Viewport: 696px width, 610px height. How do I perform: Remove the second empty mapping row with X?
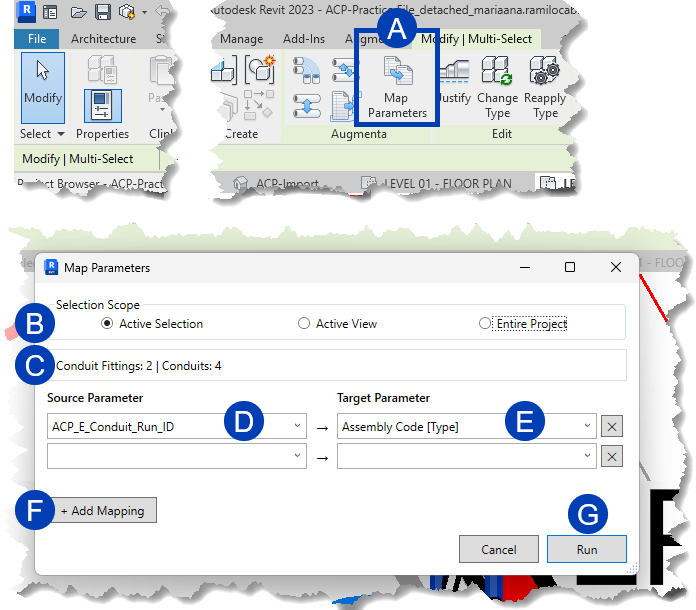click(x=612, y=456)
